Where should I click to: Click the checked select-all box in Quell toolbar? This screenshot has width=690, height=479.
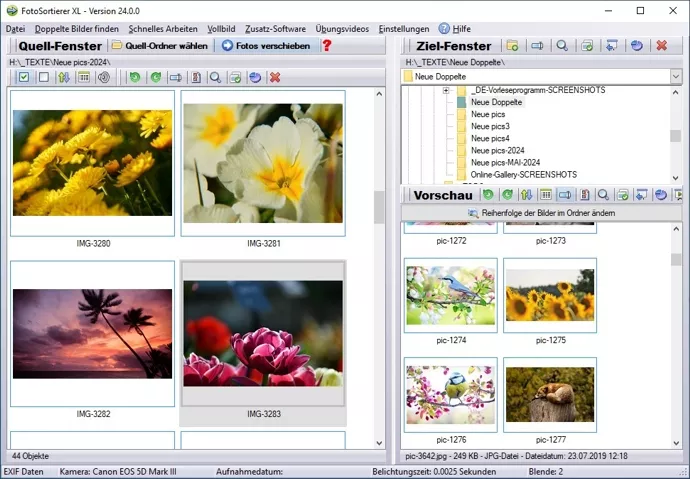[24, 78]
